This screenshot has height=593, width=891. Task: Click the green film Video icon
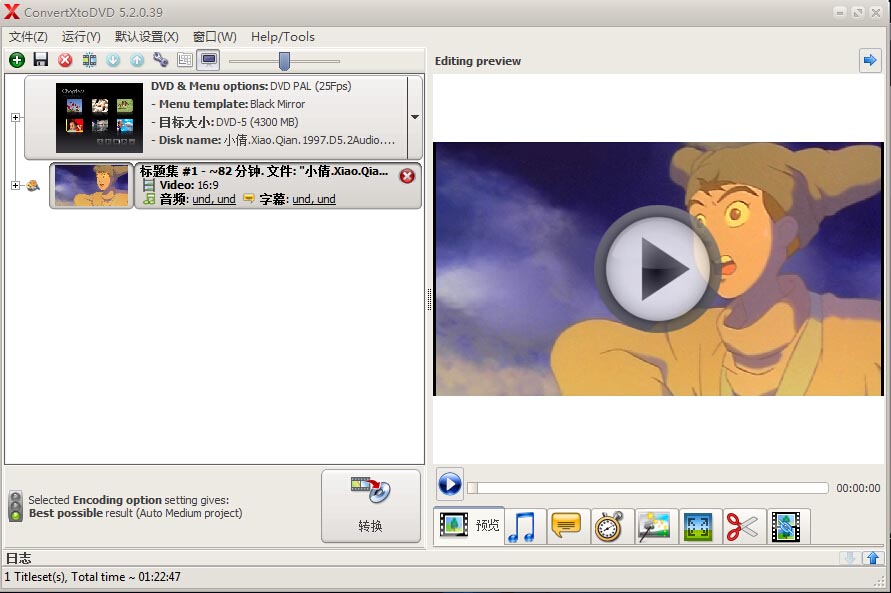(x=148, y=185)
